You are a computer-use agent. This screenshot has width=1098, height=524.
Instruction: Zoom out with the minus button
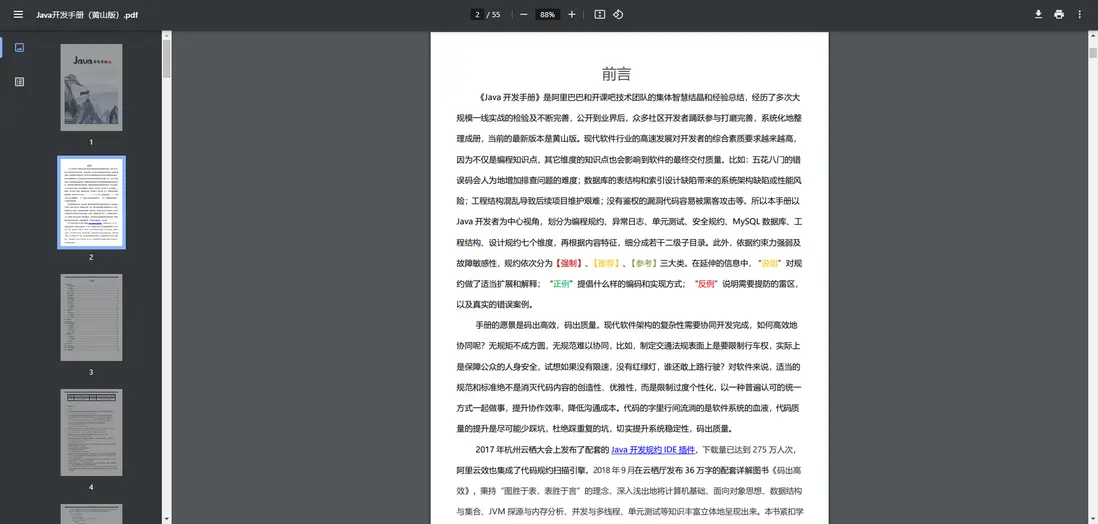pyautogui.click(x=524, y=14)
